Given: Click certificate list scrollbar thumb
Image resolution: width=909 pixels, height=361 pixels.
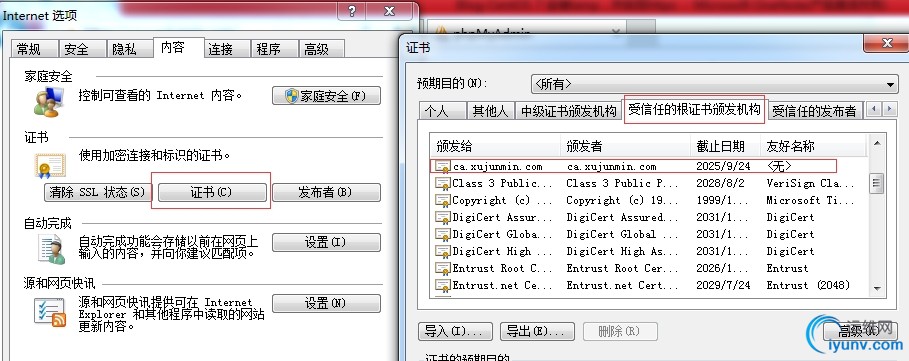Looking at the screenshot, I should tap(876, 184).
